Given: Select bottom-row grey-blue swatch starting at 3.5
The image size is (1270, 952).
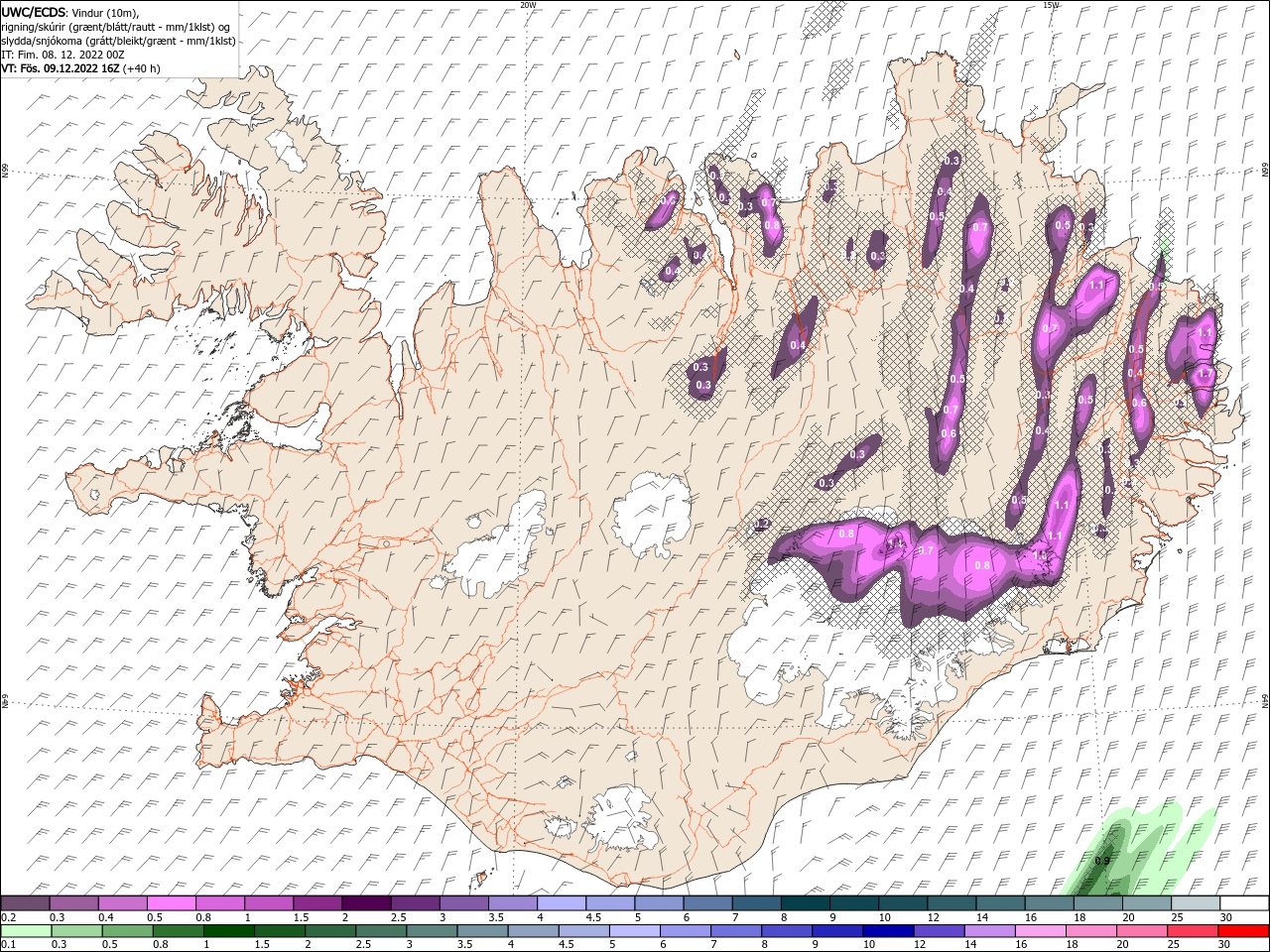Looking at the screenshot, I should (x=482, y=931).
